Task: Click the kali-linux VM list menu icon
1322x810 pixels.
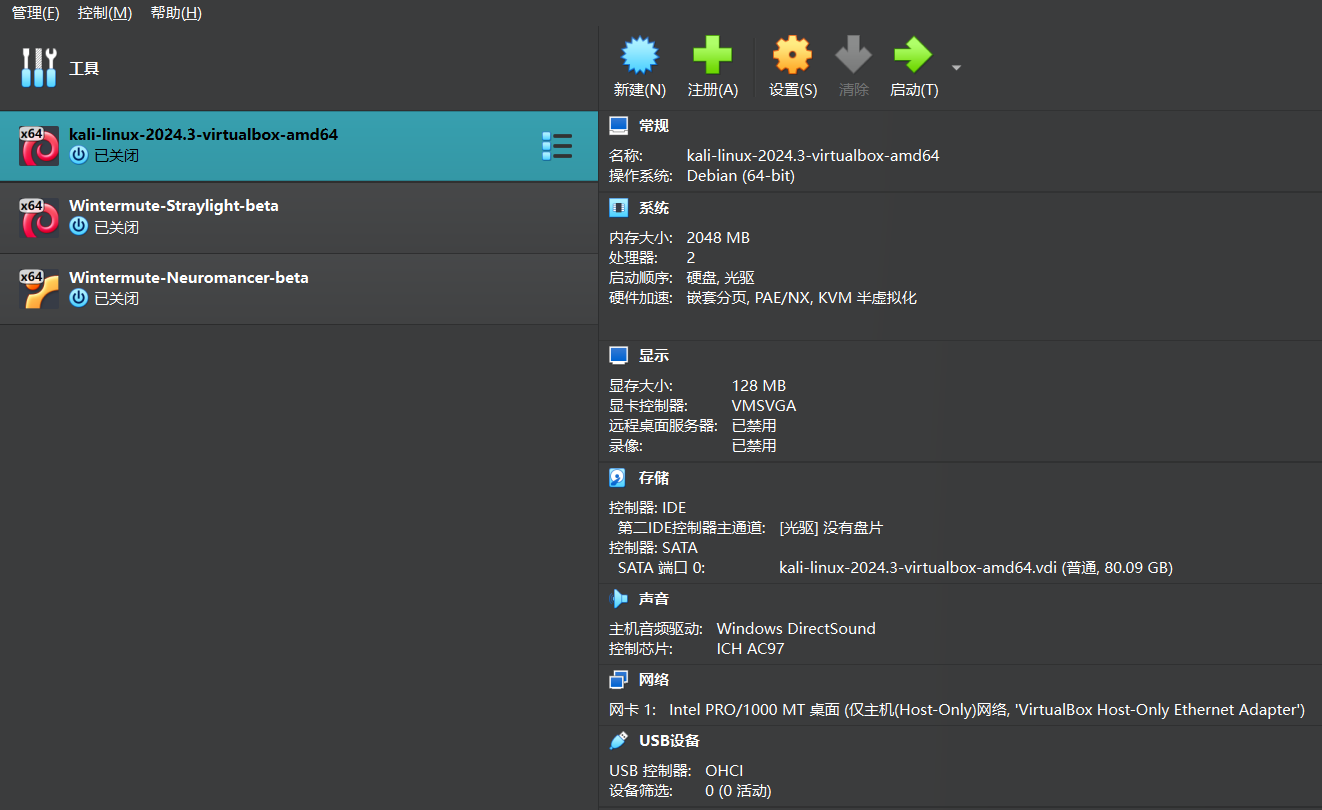Action: 556,146
